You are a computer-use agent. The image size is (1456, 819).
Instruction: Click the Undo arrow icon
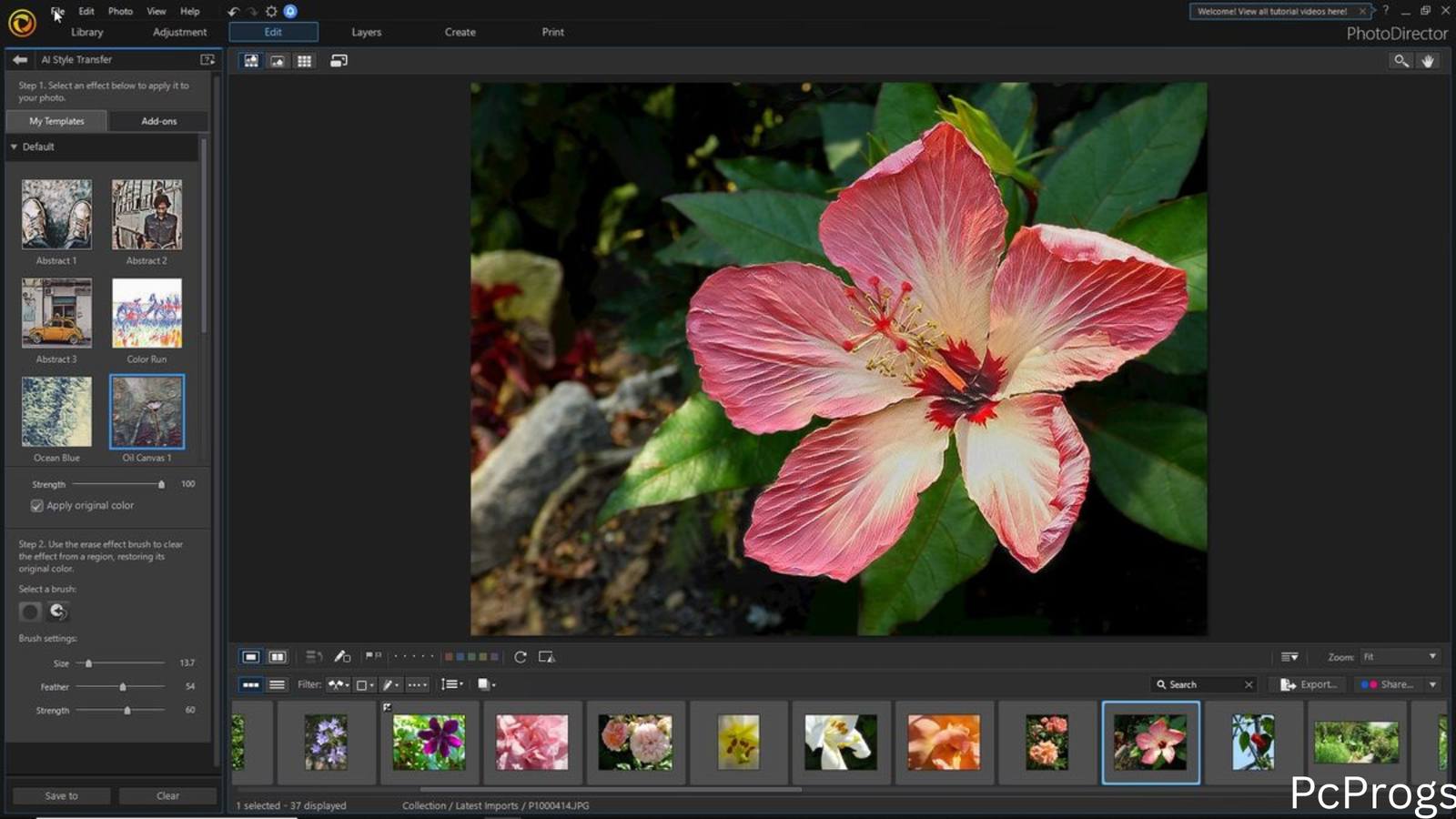click(x=233, y=12)
